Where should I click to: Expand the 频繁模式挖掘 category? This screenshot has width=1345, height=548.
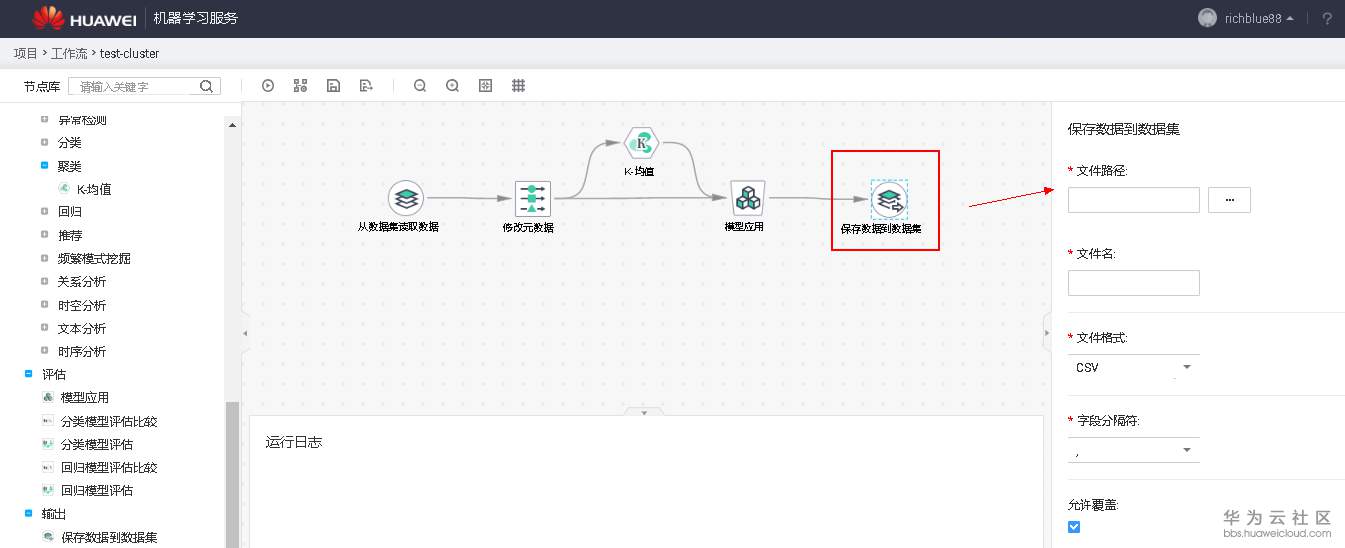44,258
